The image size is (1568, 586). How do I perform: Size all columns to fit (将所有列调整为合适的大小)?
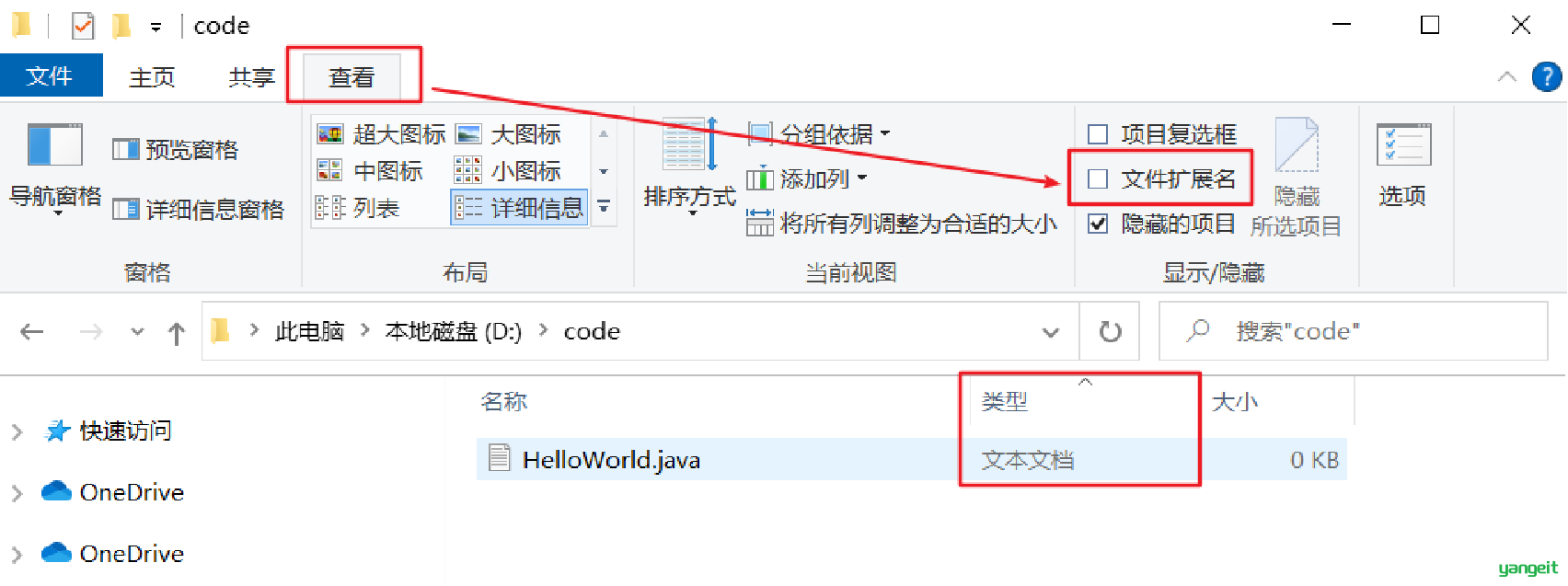901,224
